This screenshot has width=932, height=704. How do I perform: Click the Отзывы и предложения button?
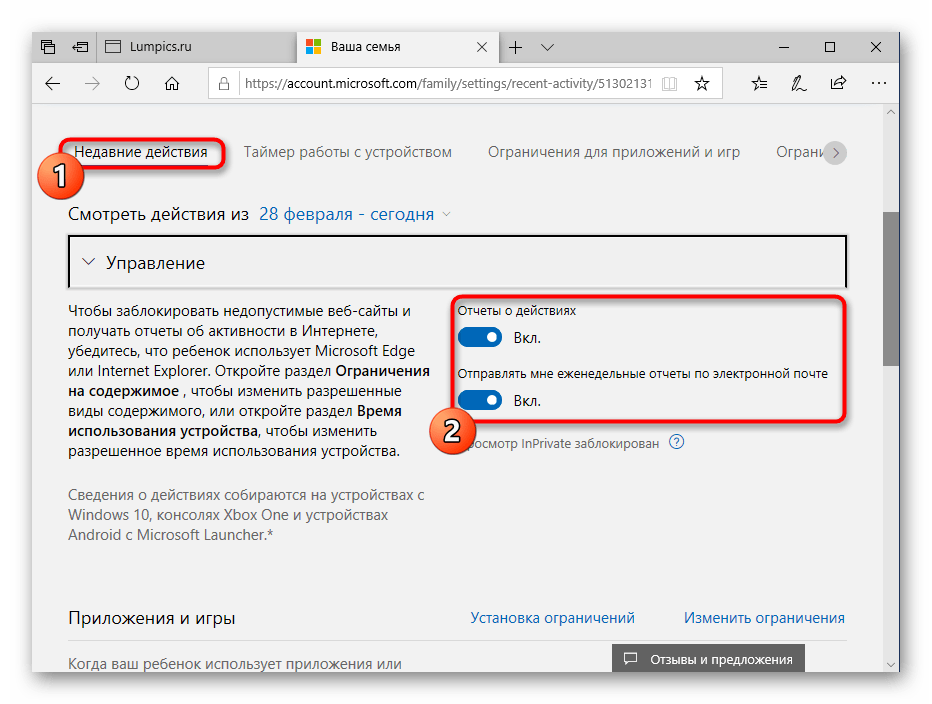[x=708, y=659]
